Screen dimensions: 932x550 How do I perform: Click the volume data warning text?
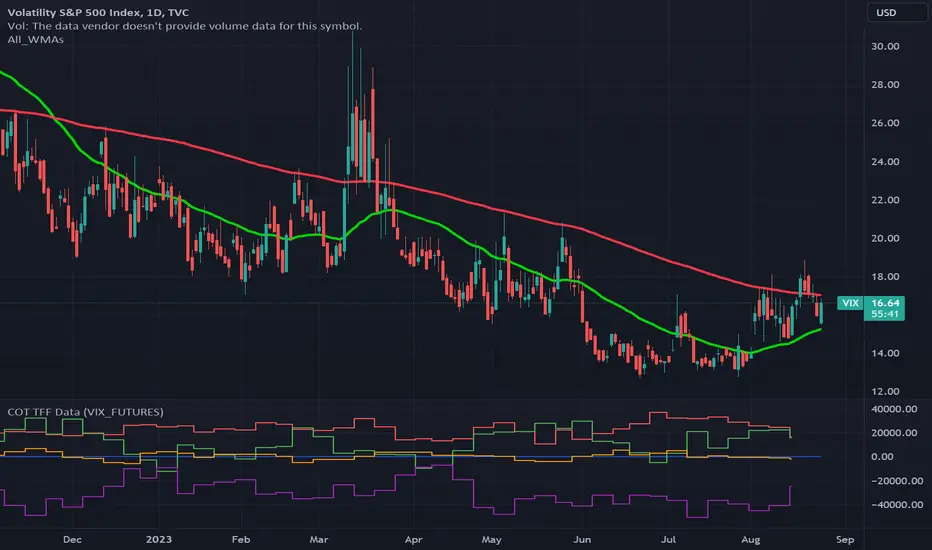click(x=185, y=26)
